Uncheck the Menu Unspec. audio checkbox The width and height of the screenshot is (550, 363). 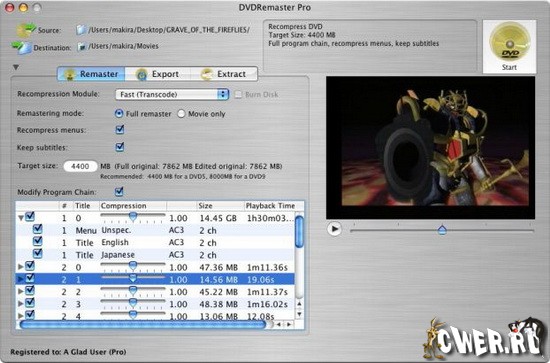pyautogui.click(x=38, y=229)
